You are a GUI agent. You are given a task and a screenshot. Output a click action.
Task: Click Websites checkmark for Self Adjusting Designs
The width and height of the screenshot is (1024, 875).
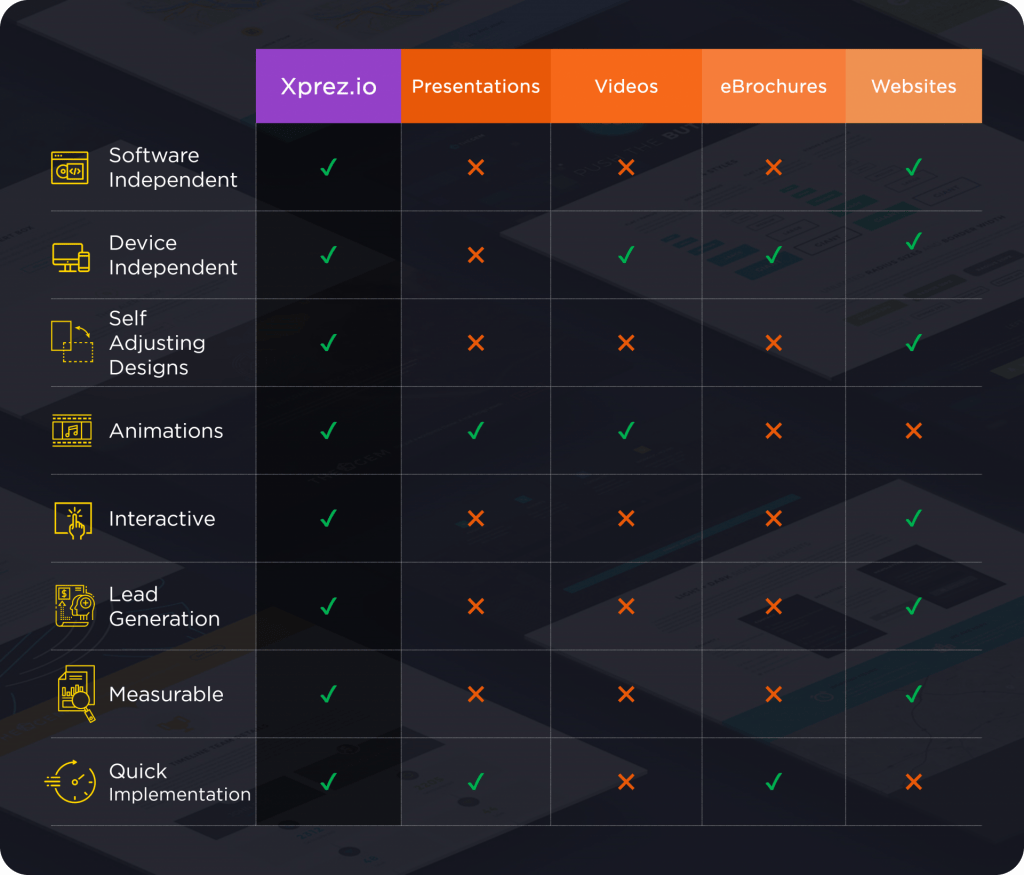[x=914, y=343]
